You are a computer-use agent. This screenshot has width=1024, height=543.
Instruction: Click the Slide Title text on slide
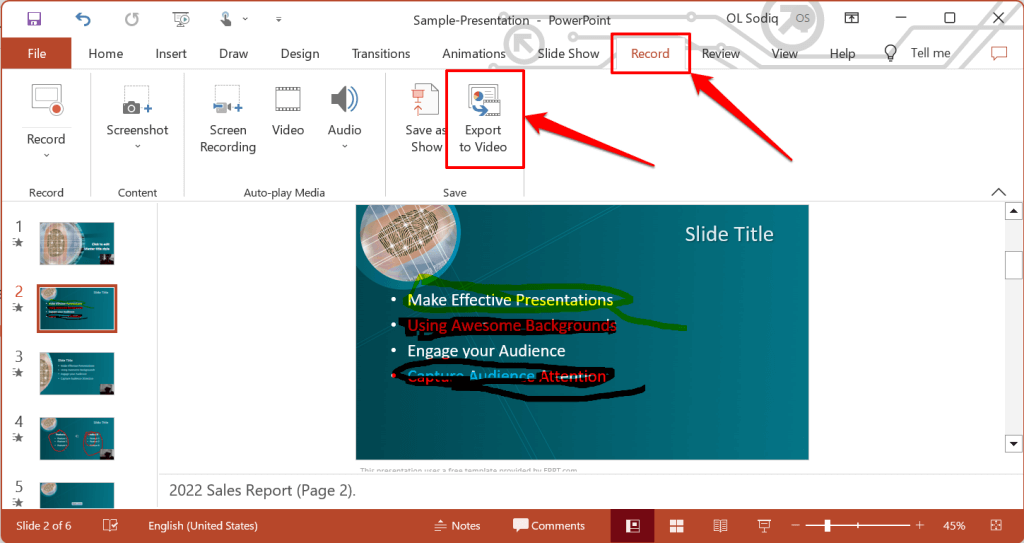[x=729, y=234]
